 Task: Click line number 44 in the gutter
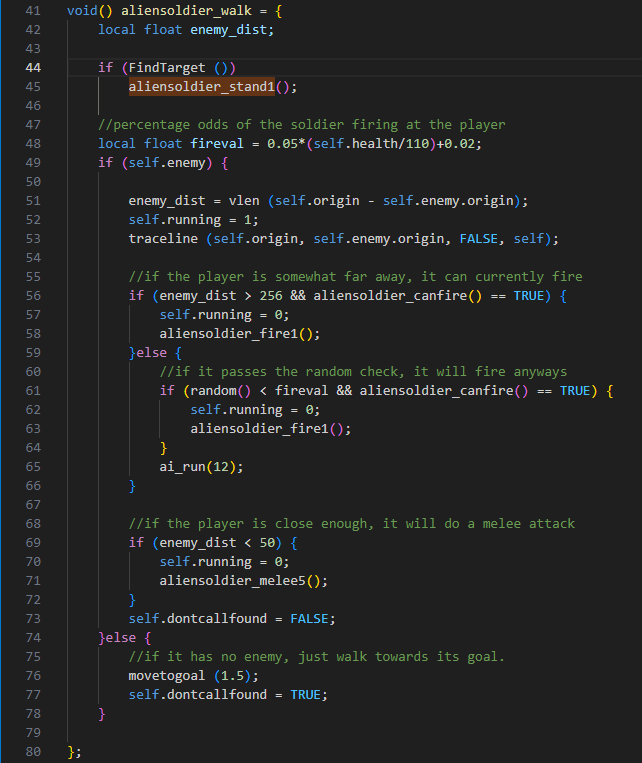click(33, 67)
